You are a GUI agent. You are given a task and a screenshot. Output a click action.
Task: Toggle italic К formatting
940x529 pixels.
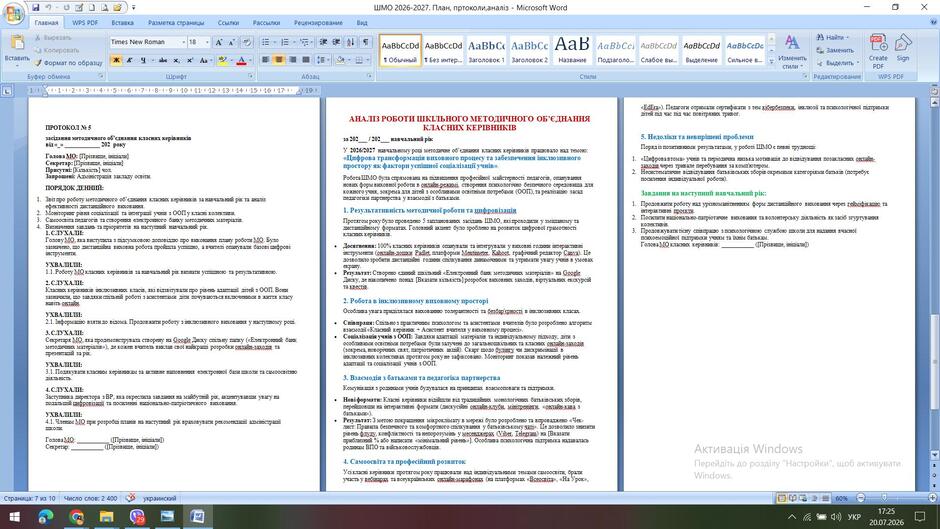(129, 61)
